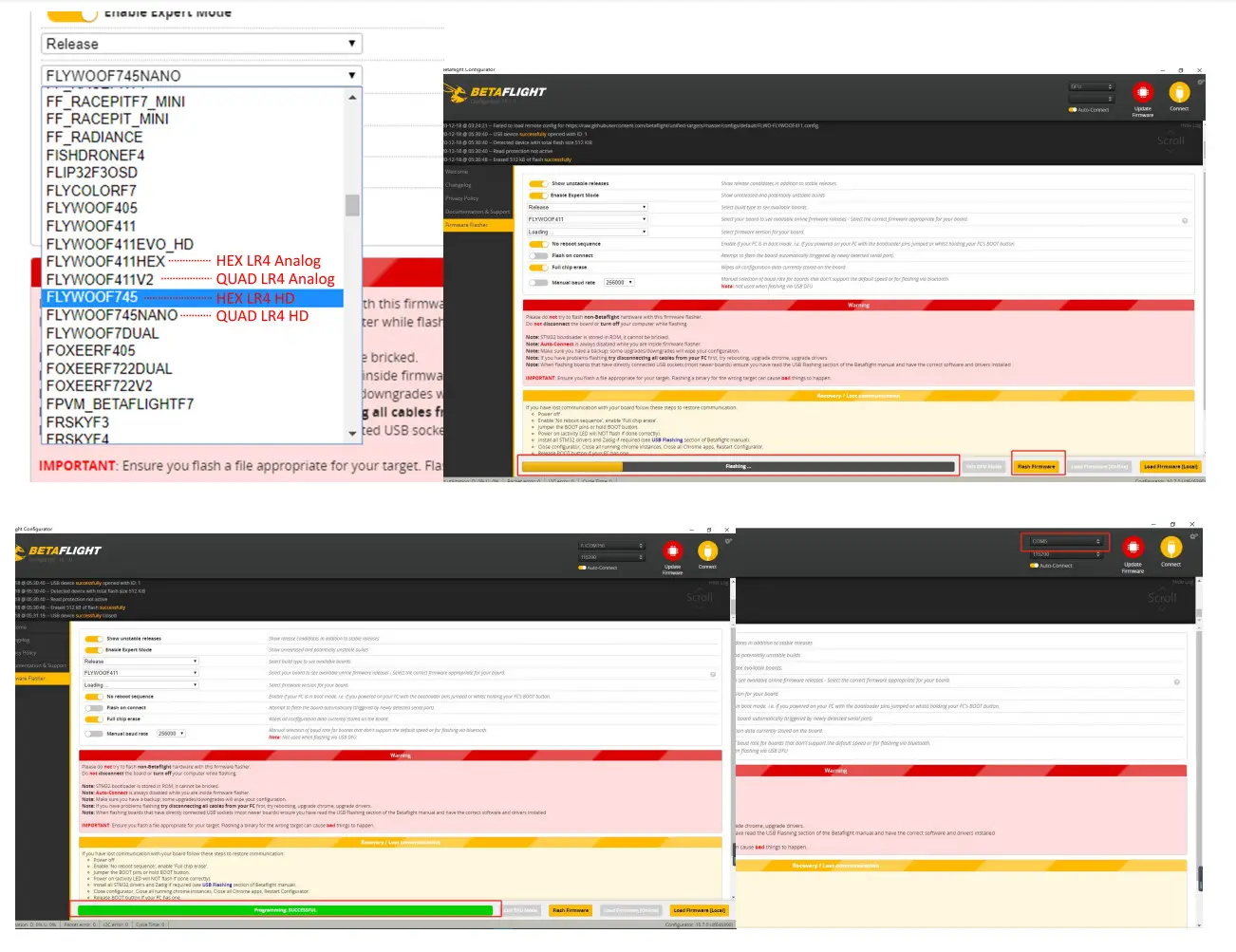Toggle Auto-Connect switch in COM5 window
This screenshot has height=952, width=1236.
click(x=1034, y=566)
